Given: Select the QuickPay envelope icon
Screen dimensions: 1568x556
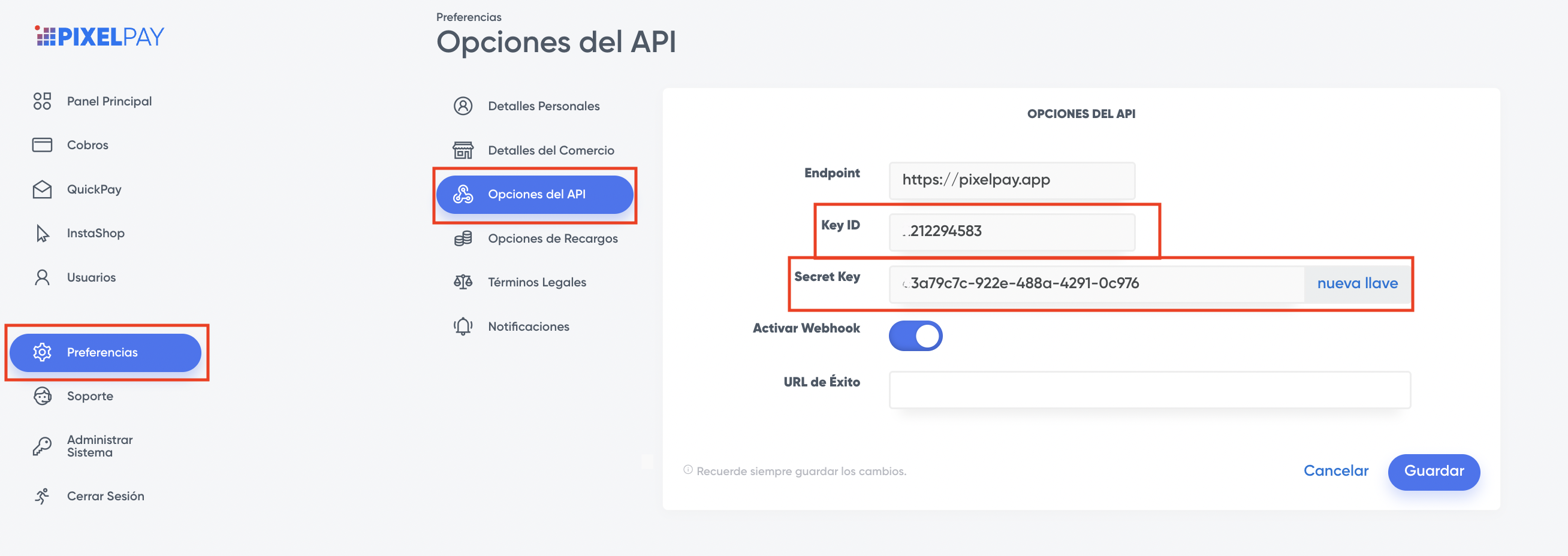Looking at the screenshot, I should pos(42,189).
